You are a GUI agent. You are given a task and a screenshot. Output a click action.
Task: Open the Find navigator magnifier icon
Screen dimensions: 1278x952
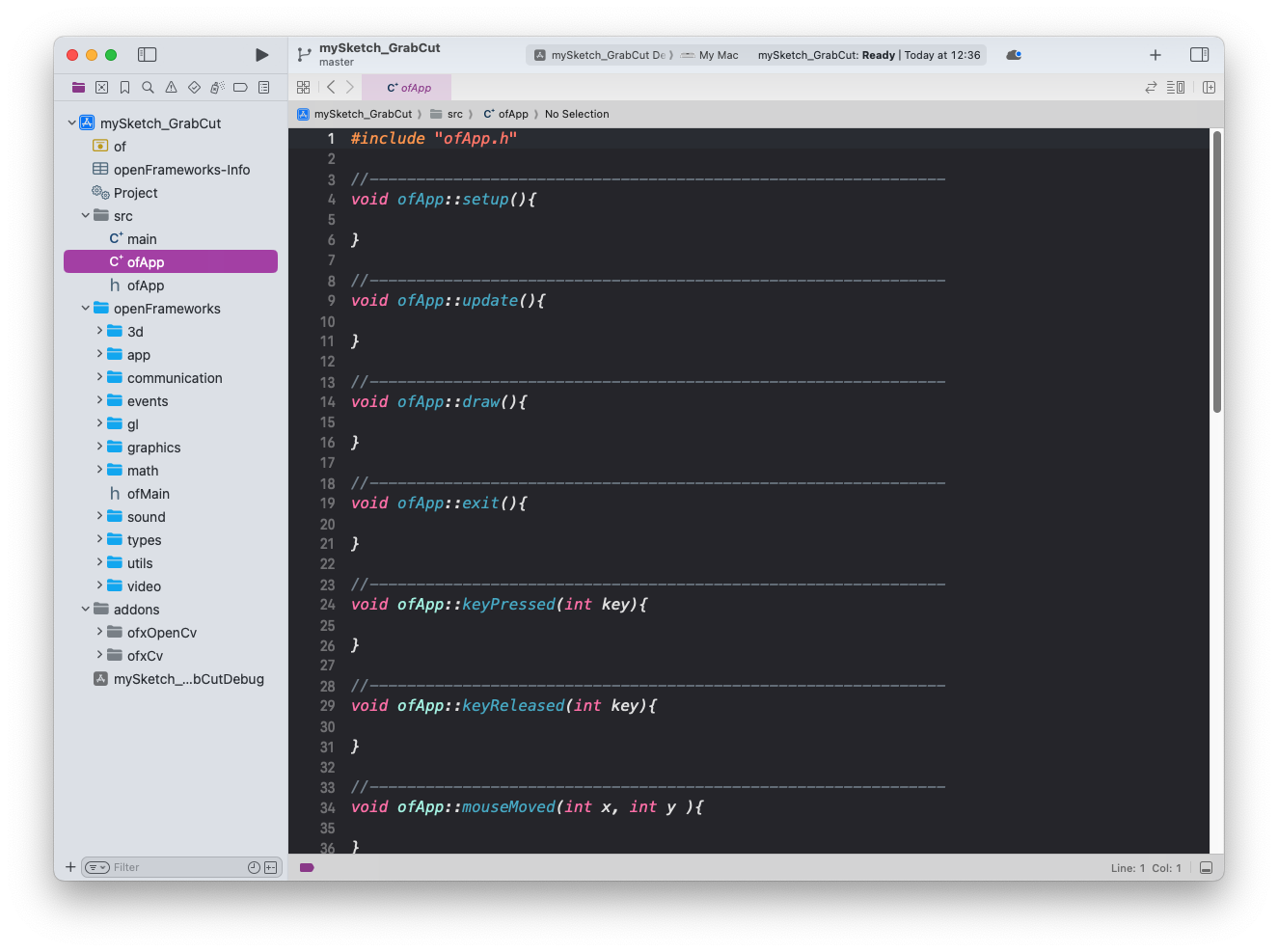(x=148, y=88)
